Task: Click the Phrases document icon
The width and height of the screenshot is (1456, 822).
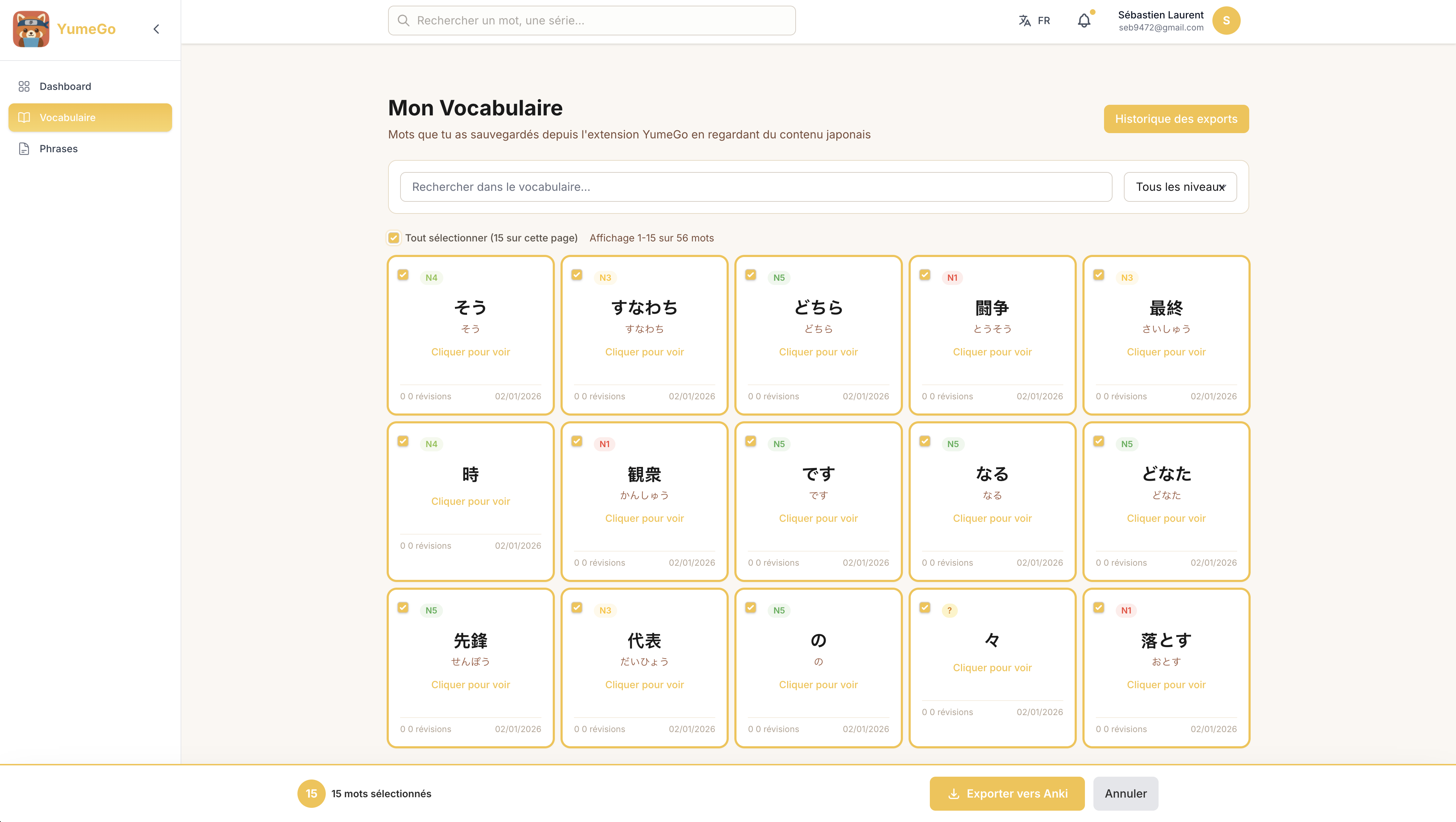Action: 24,149
